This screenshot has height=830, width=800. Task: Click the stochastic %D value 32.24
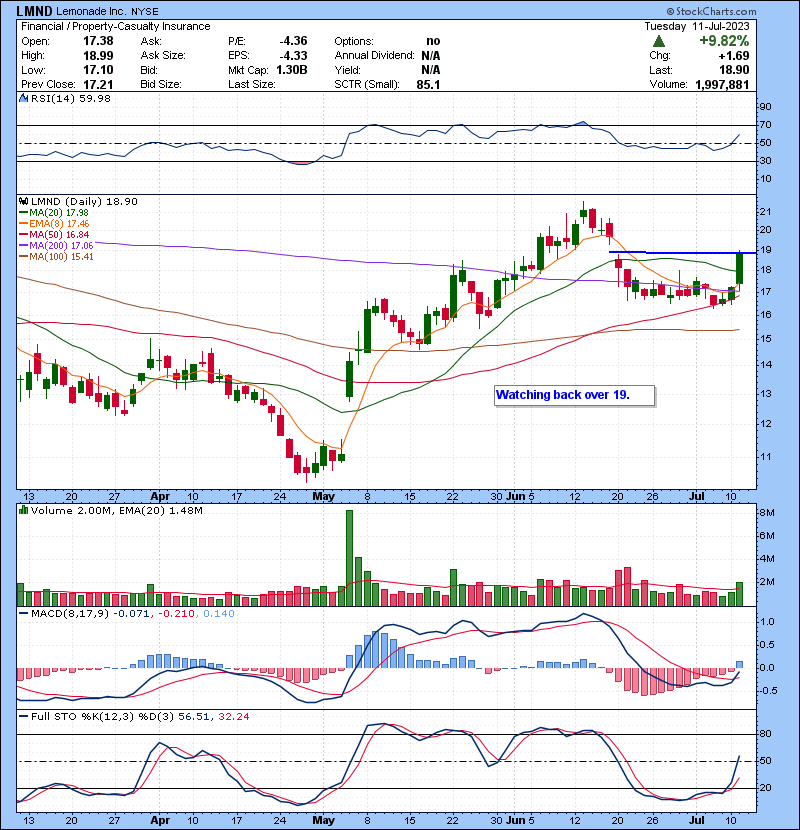point(233,717)
